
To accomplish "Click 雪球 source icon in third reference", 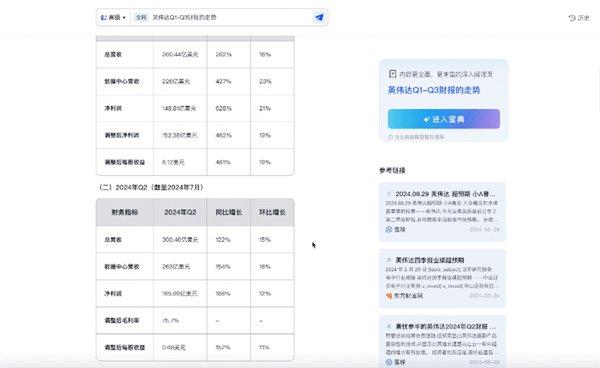I will pos(389,362).
